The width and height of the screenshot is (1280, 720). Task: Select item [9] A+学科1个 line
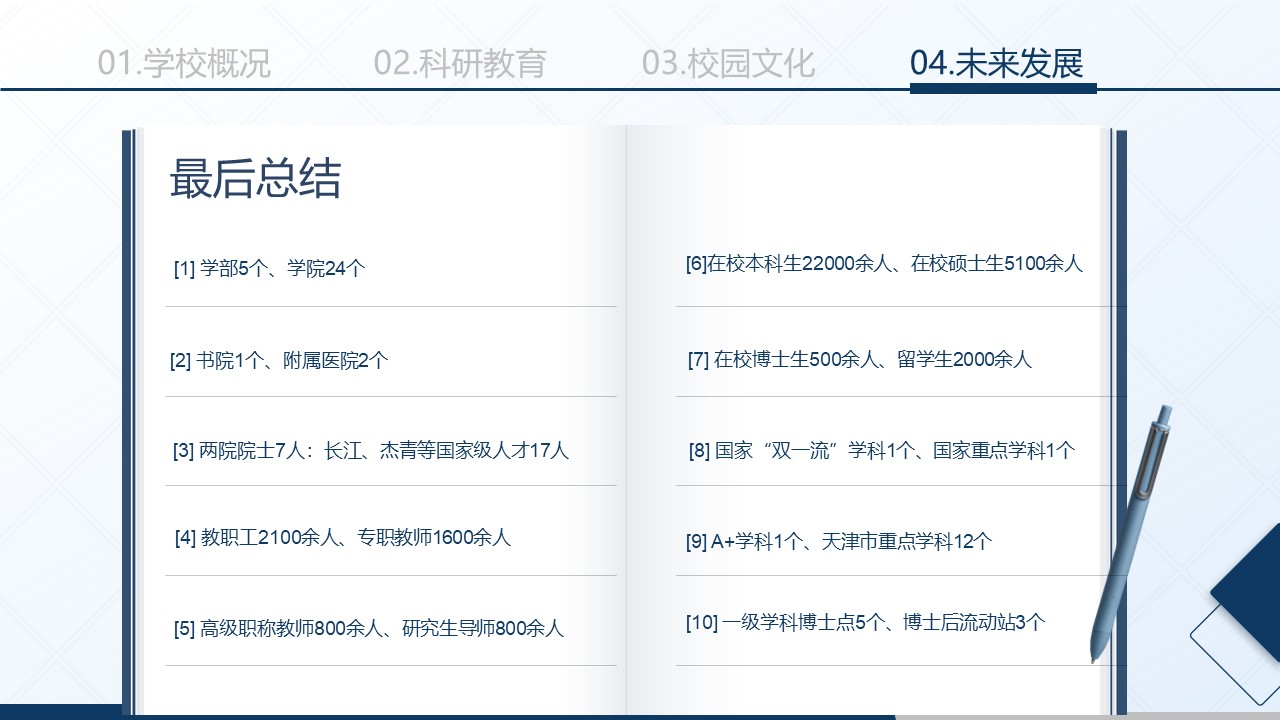[839, 542]
